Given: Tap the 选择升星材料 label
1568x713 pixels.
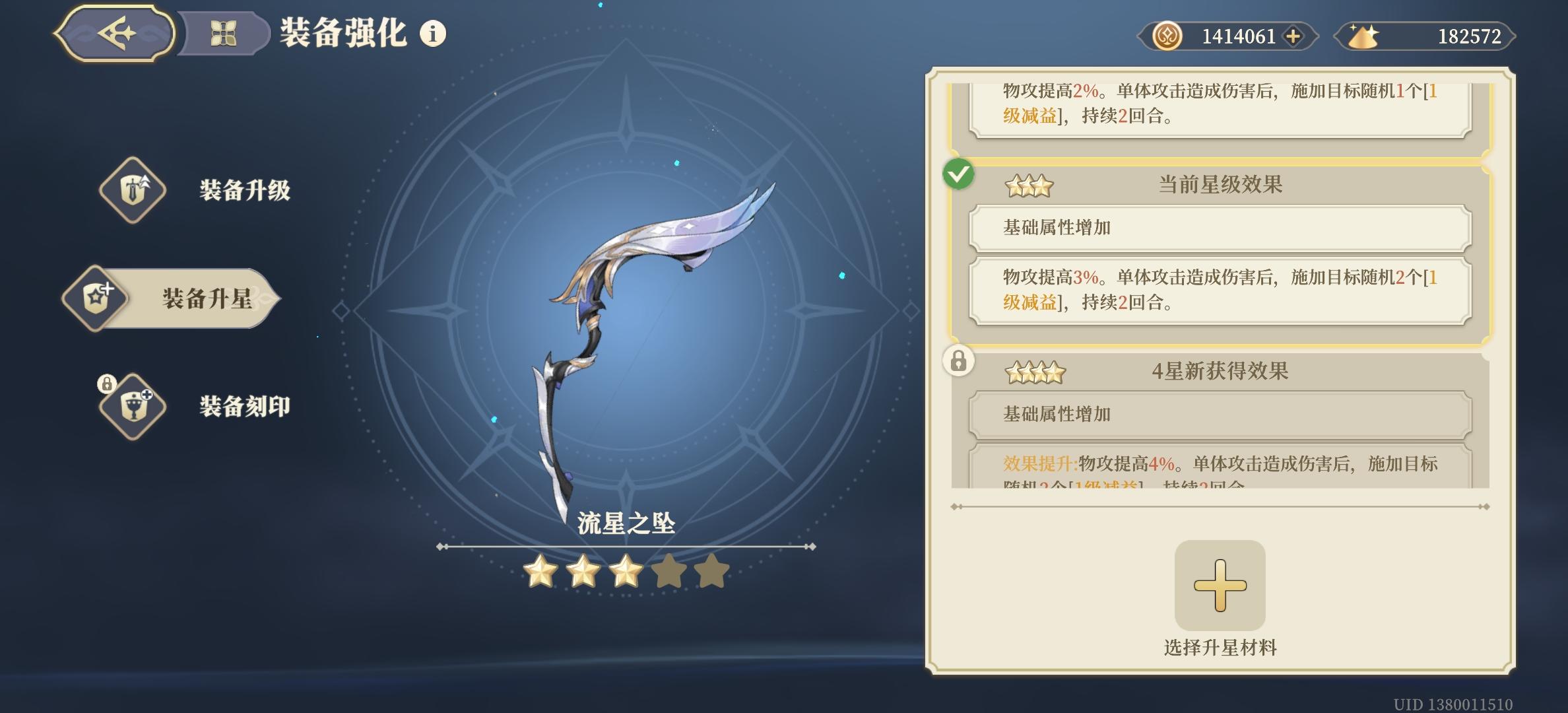Looking at the screenshot, I should tap(1220, 648).
